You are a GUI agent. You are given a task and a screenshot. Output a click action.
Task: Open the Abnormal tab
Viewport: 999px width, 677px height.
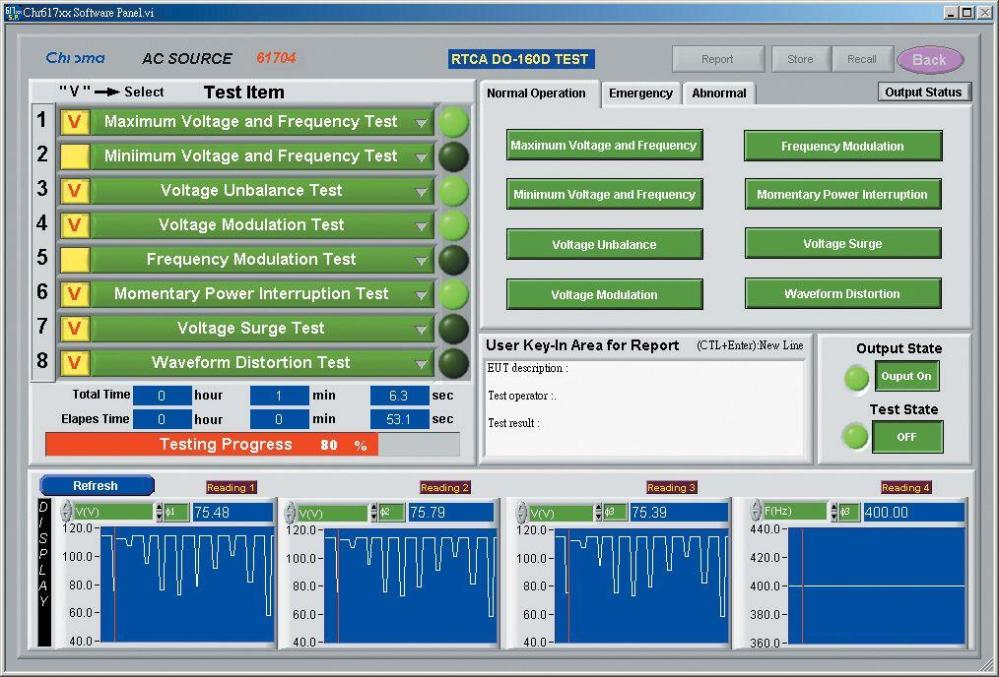(x=719, y=93)
